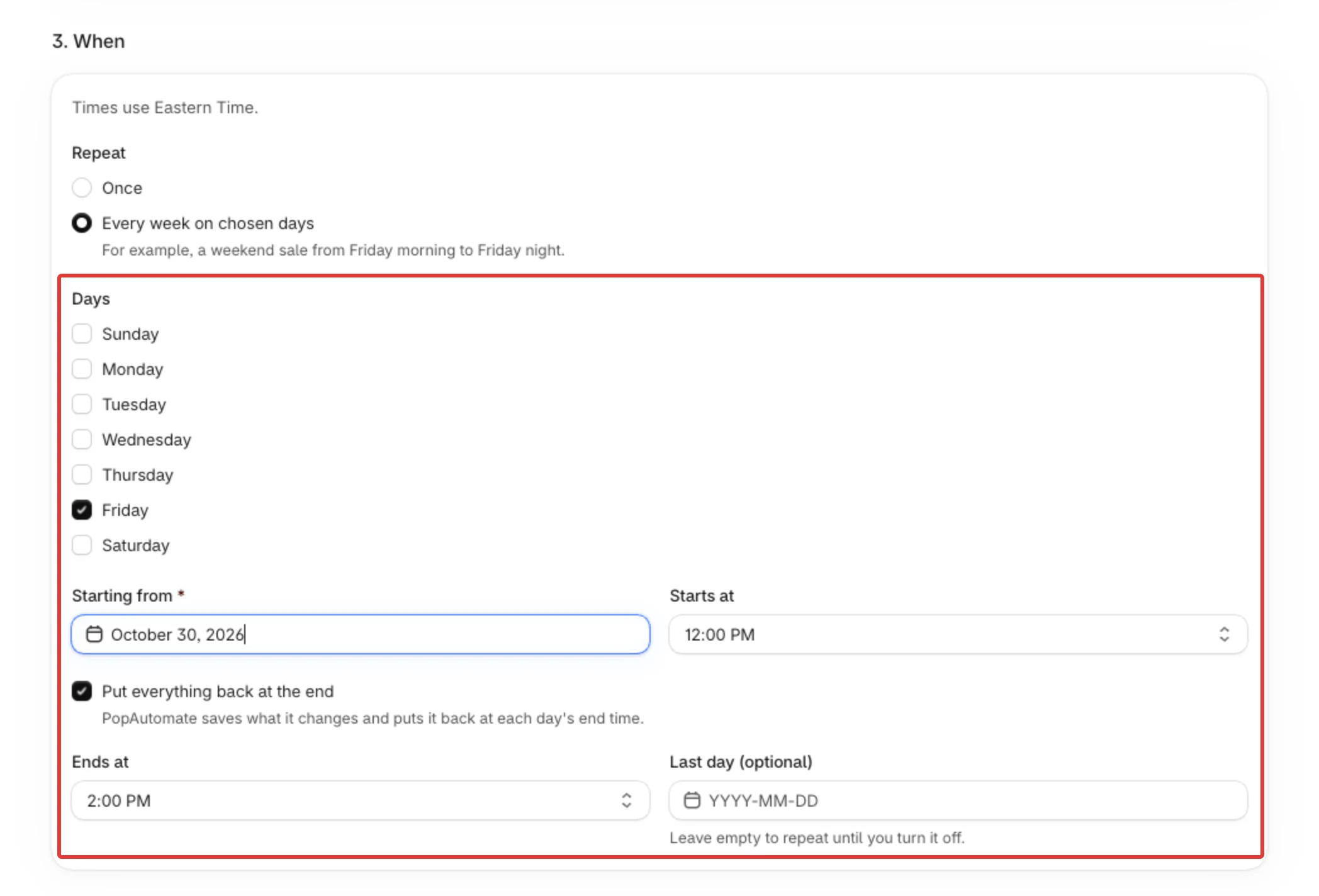
Task: Click the 'PopAutomate saves what it changes' text
Action: [x=373, y=719]
